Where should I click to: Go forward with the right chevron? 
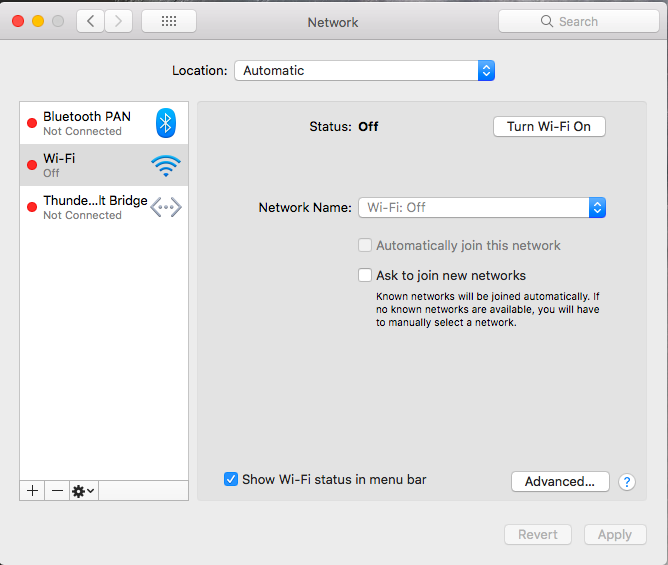click(x=118, y=21)
